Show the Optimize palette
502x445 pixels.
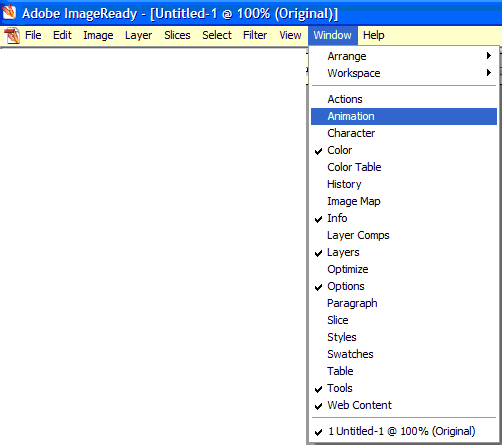coord(404,269)
